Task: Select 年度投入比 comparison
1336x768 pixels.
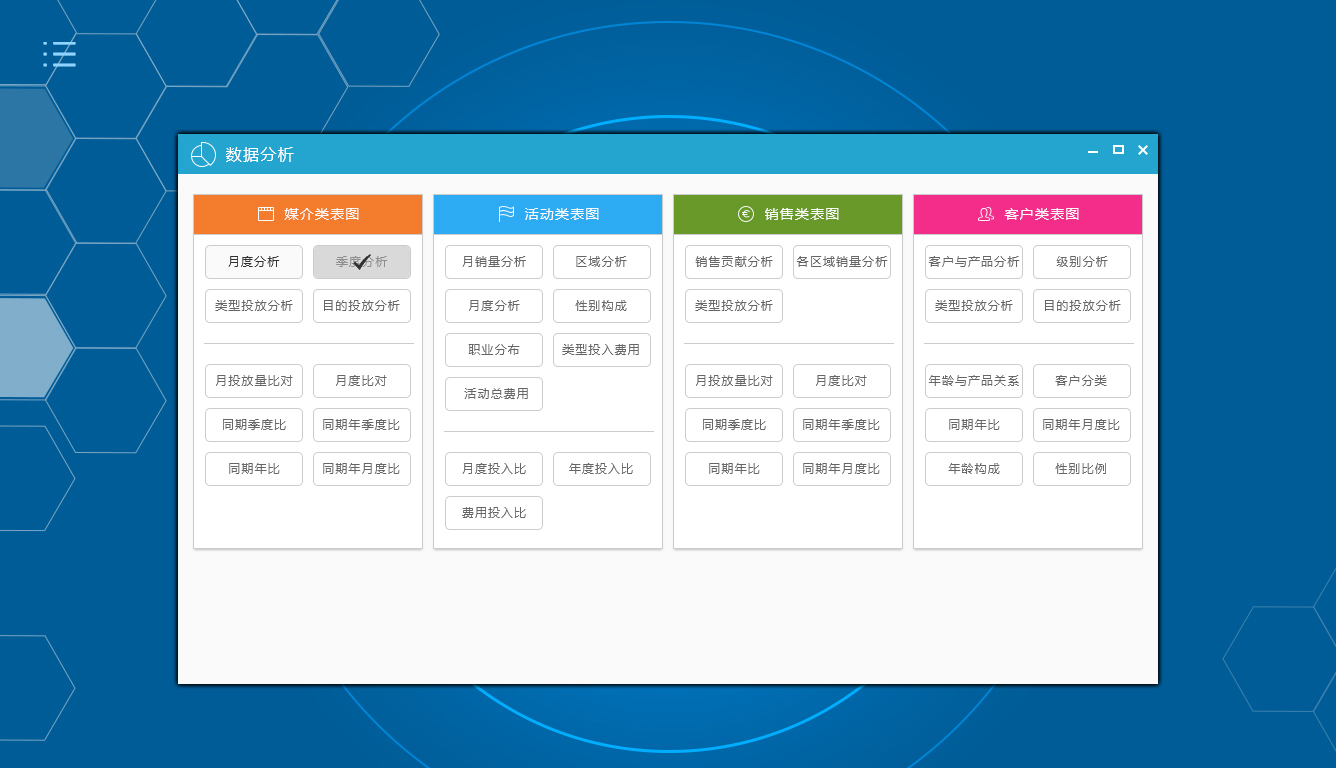Action: (602, 469)
